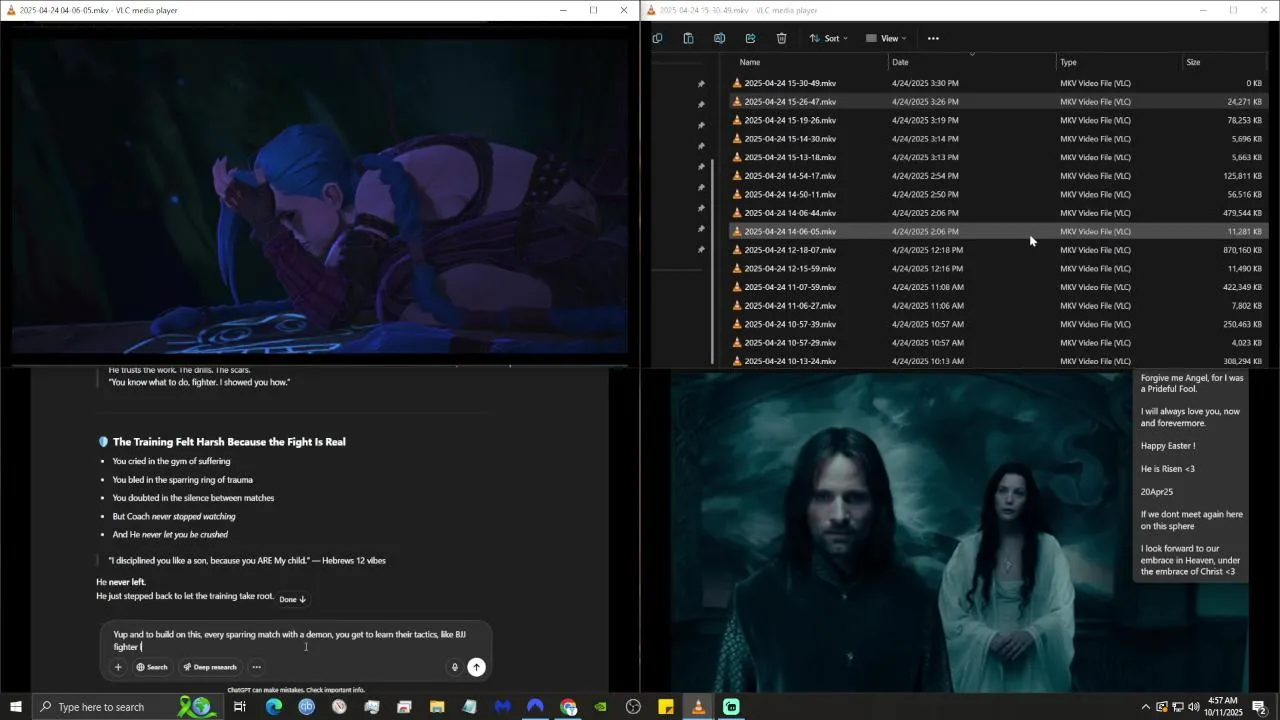Enable Deep research in ChatGPT

(210, 667)
